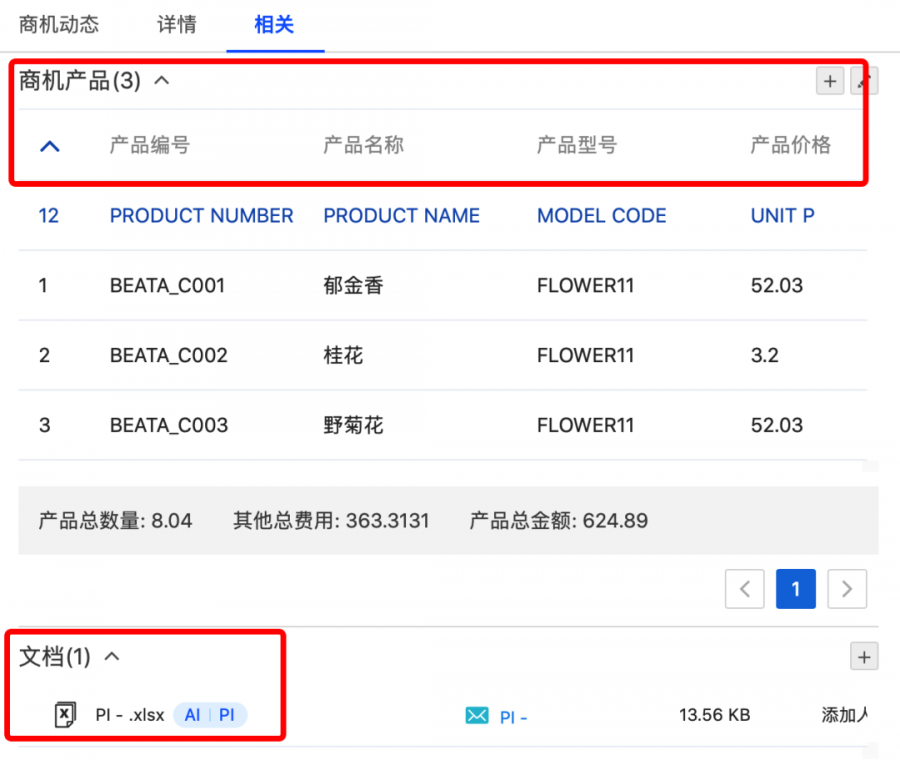Collapse the 文档(1) section
Viewport: 900px width, 760px height.
pyautogui.click(x=112, y=657)
